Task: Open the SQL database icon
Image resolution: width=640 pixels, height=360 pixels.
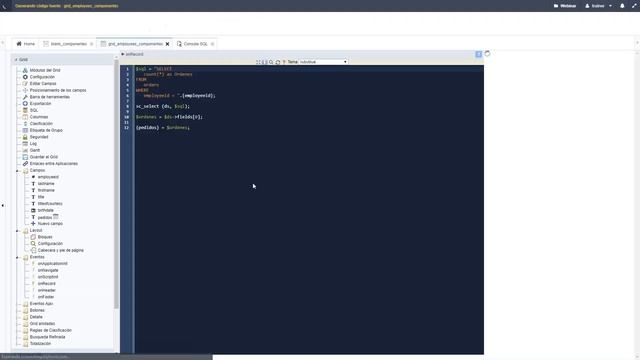Action: (25, 110)
